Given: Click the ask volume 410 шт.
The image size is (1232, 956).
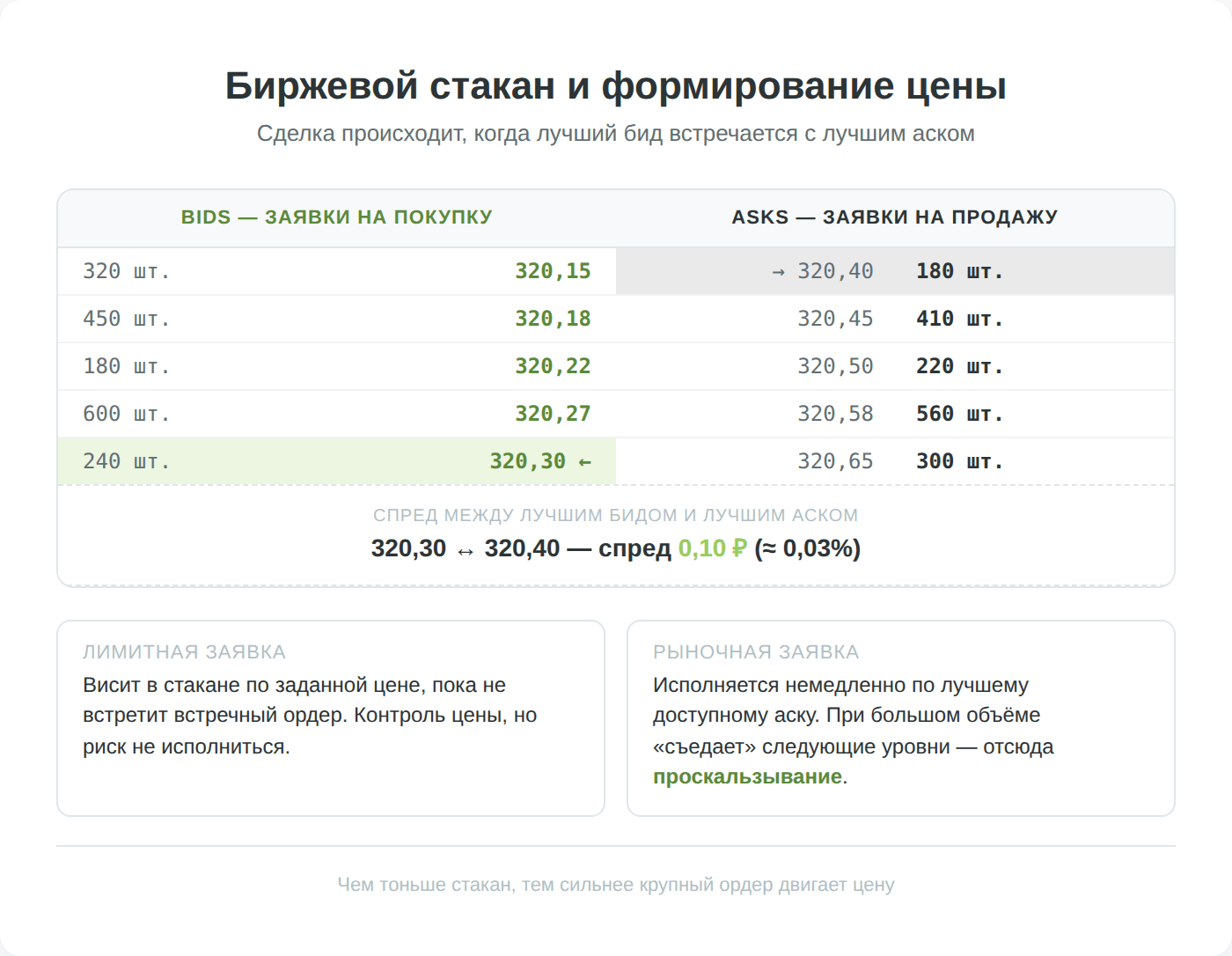Looking at the screenshot, I should (x=960, y=319).
